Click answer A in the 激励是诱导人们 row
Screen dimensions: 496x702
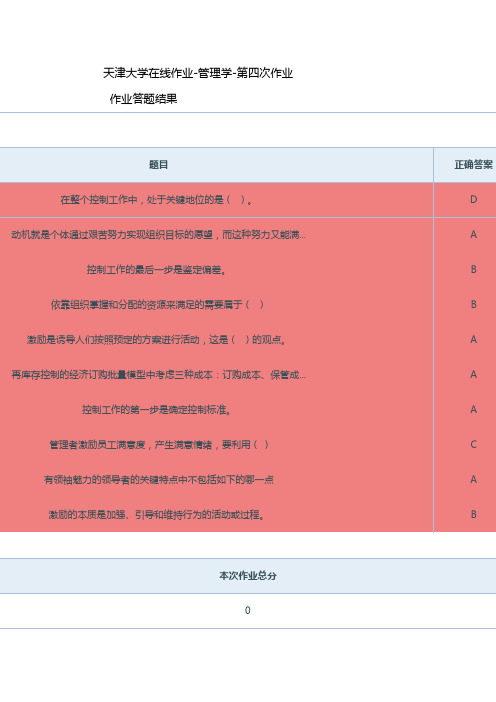click(474, 339)
